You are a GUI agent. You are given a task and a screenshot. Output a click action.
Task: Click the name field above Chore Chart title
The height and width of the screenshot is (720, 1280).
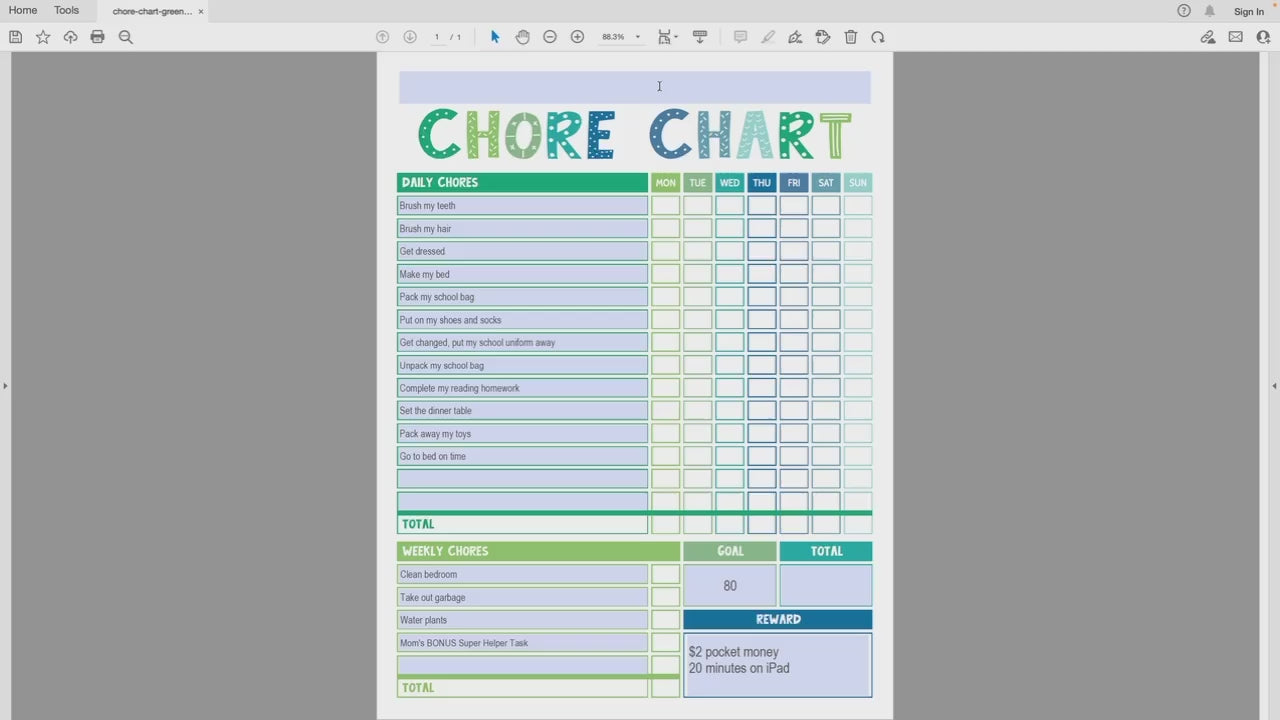coord(634,87)
